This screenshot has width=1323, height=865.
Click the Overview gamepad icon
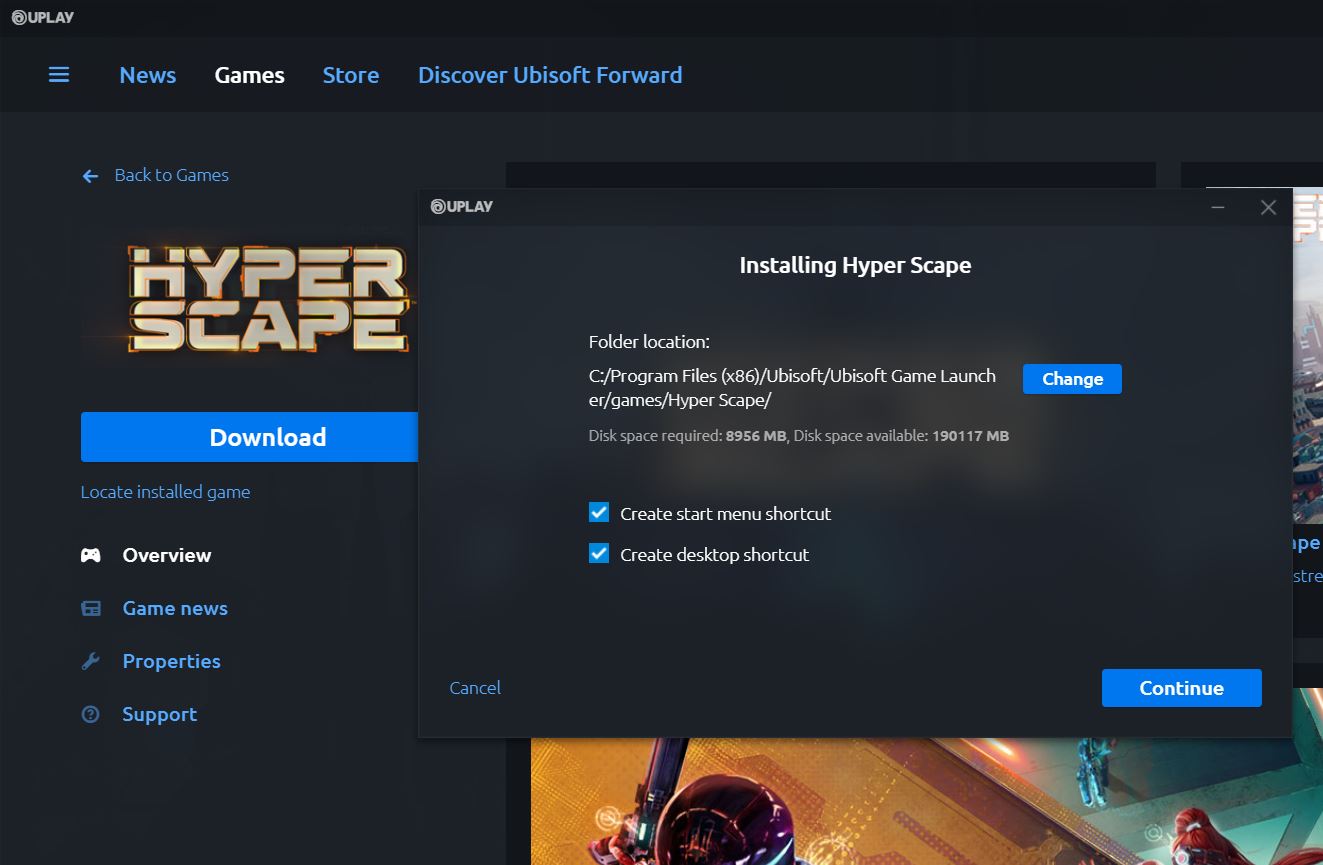point(91,555)
